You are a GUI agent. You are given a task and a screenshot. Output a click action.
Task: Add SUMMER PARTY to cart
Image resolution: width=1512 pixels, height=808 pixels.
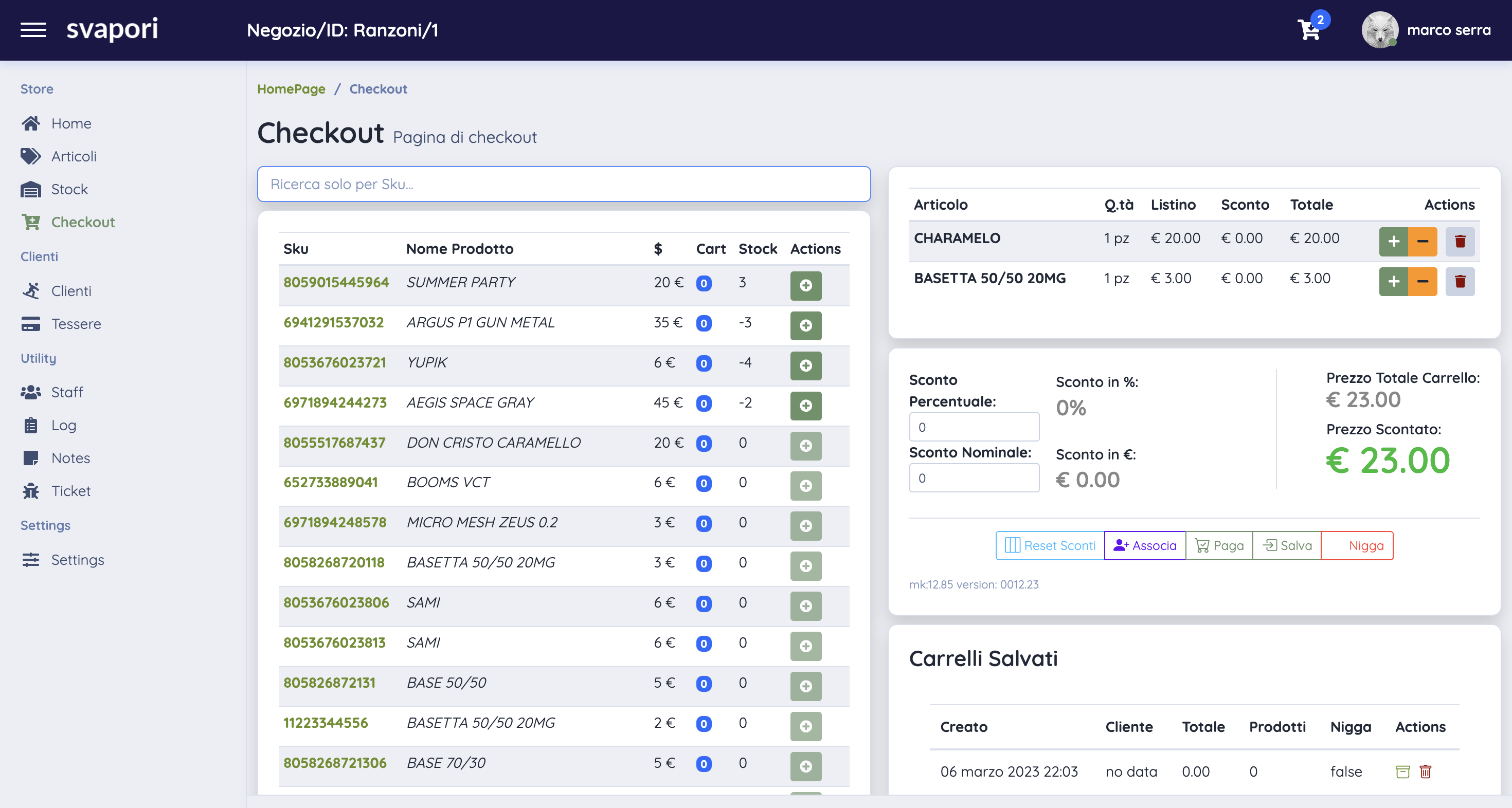[805, 286]
